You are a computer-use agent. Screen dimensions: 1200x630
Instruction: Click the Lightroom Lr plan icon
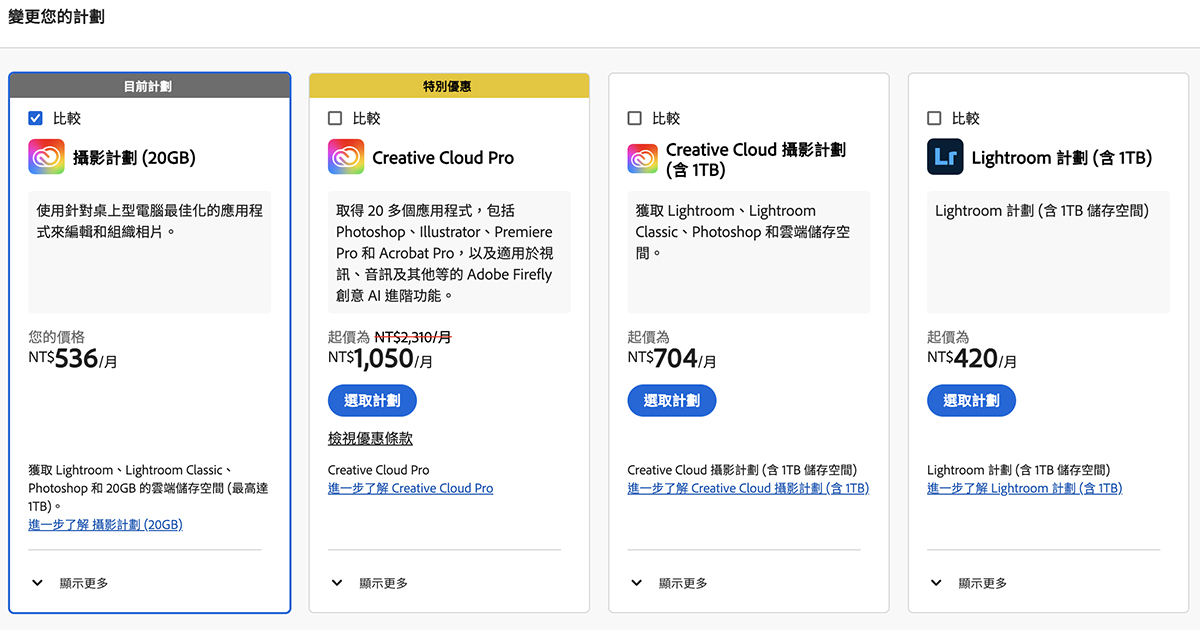click(x=945, y=157)
